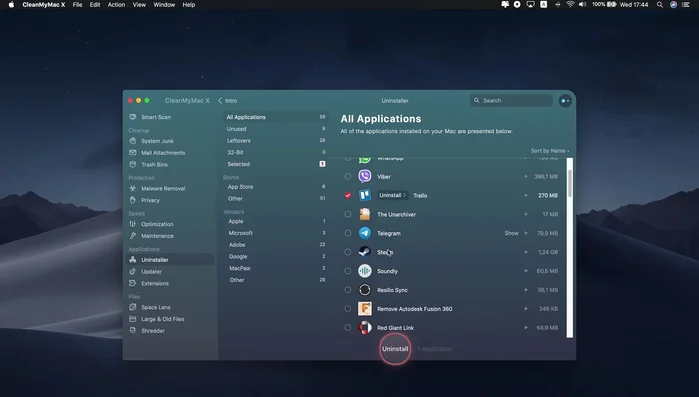Open the Action menu
The width and height of the screenshot is (699, 397).
click(116, 4)
